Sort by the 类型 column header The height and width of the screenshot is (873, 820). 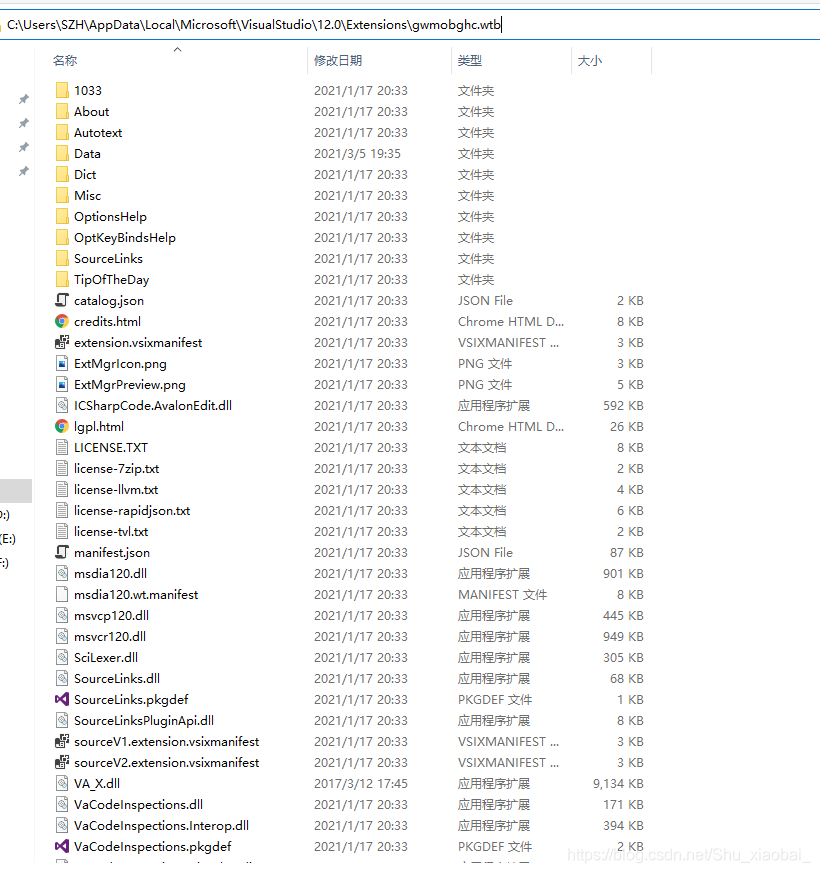tap(470, 60)
